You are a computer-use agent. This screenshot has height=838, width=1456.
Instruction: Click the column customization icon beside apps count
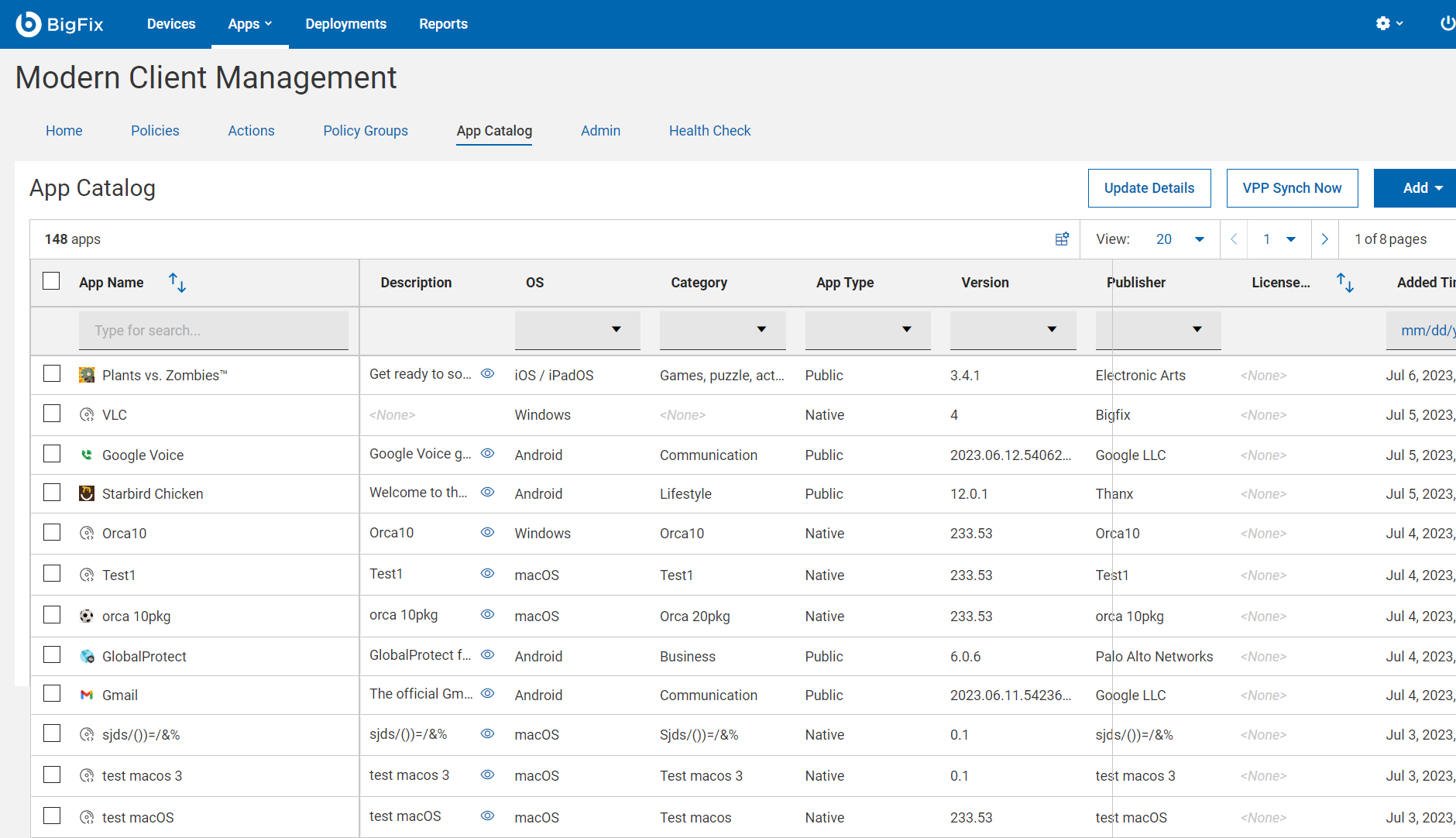tap(1062, 239)
